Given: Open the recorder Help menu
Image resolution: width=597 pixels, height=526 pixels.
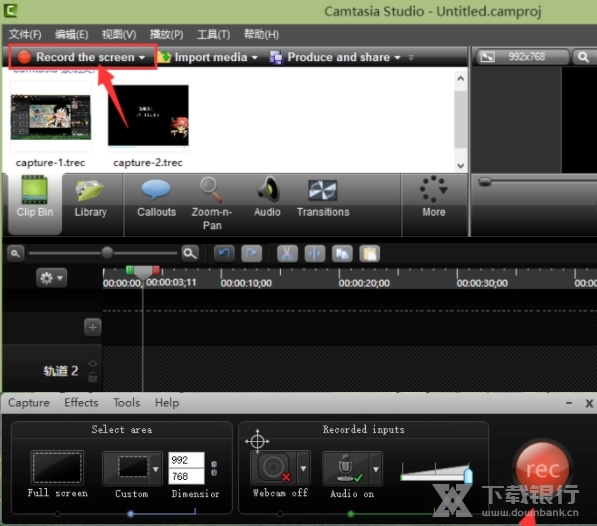Looking at the screenshot, I should pyautogui.click(x=167, y=403).
